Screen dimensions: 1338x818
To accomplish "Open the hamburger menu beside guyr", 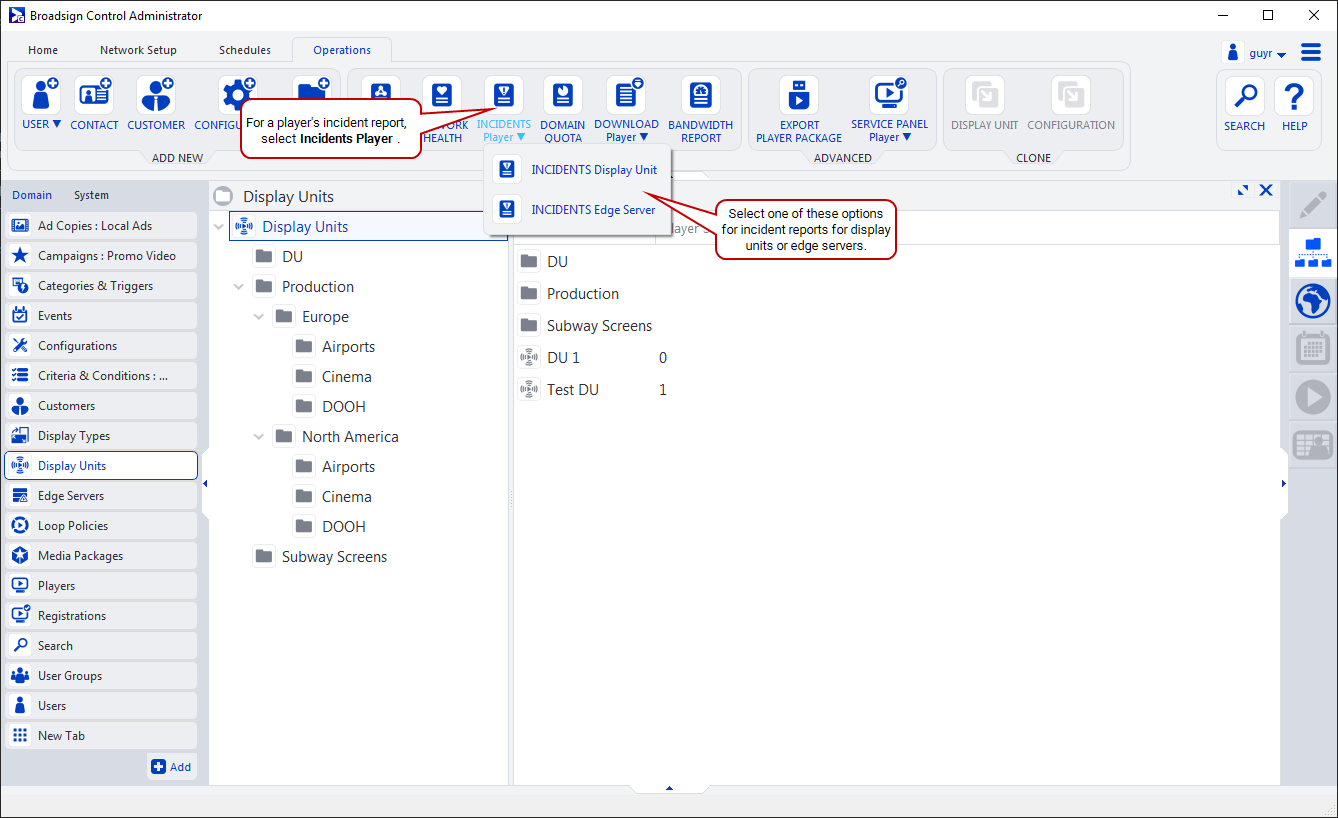I will pyautogui.click(x=1310, y=52).
